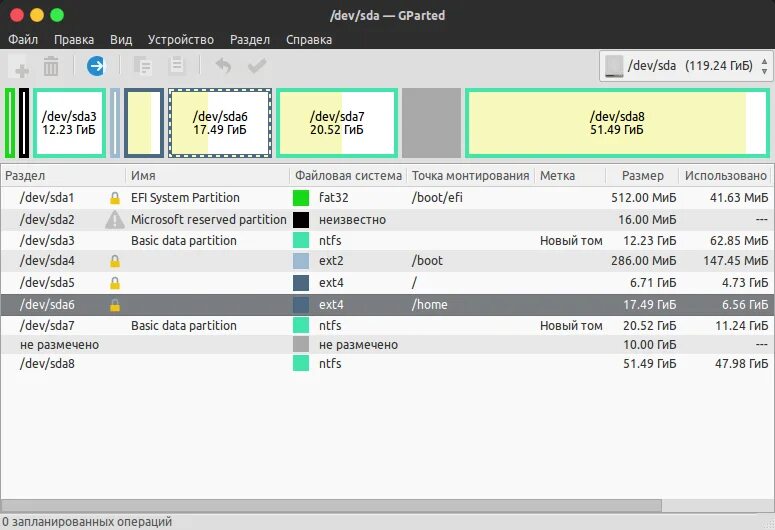Select /dev/sda3 block in the disk map
The image size is (775, 530).
[x=69, y=123]
